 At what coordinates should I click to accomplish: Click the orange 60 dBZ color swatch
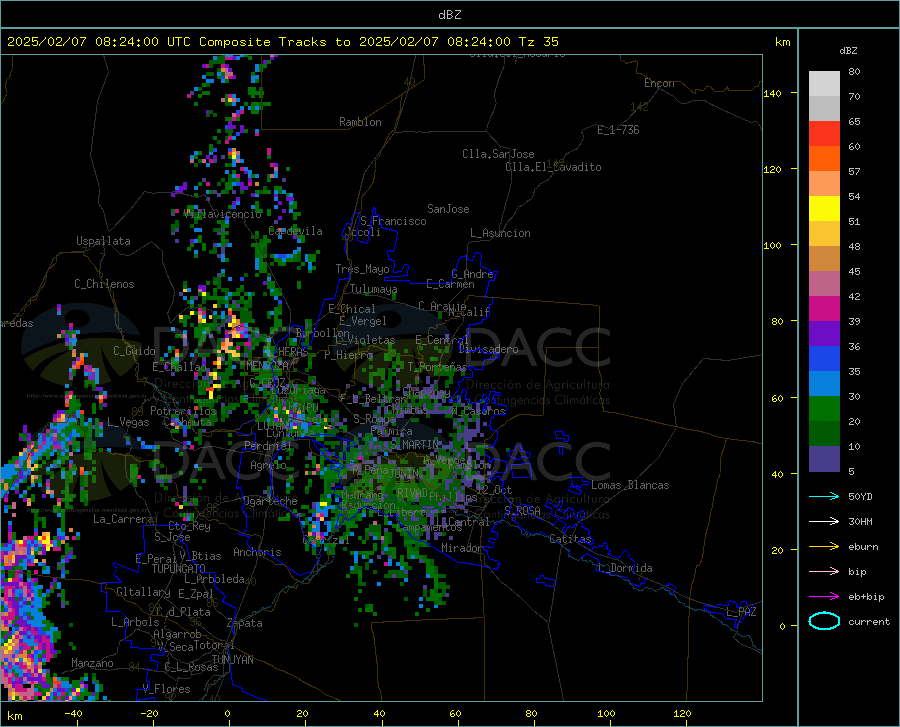tap(824, 158)
